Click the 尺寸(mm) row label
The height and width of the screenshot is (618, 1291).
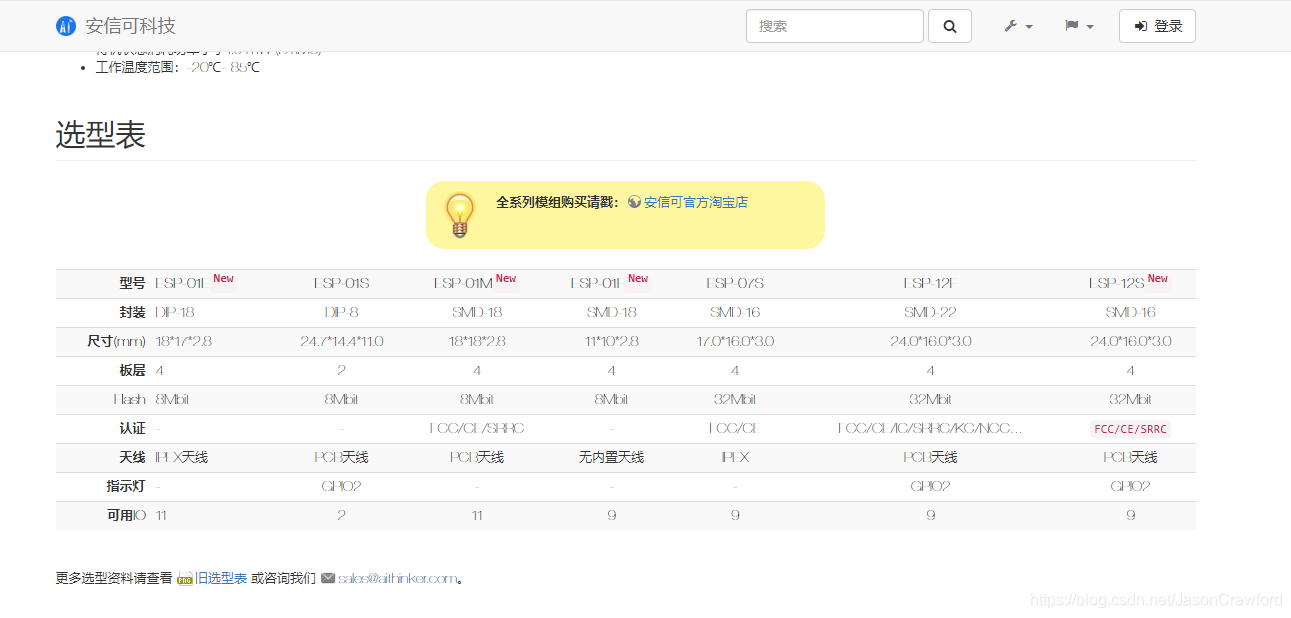coord(116,342)
